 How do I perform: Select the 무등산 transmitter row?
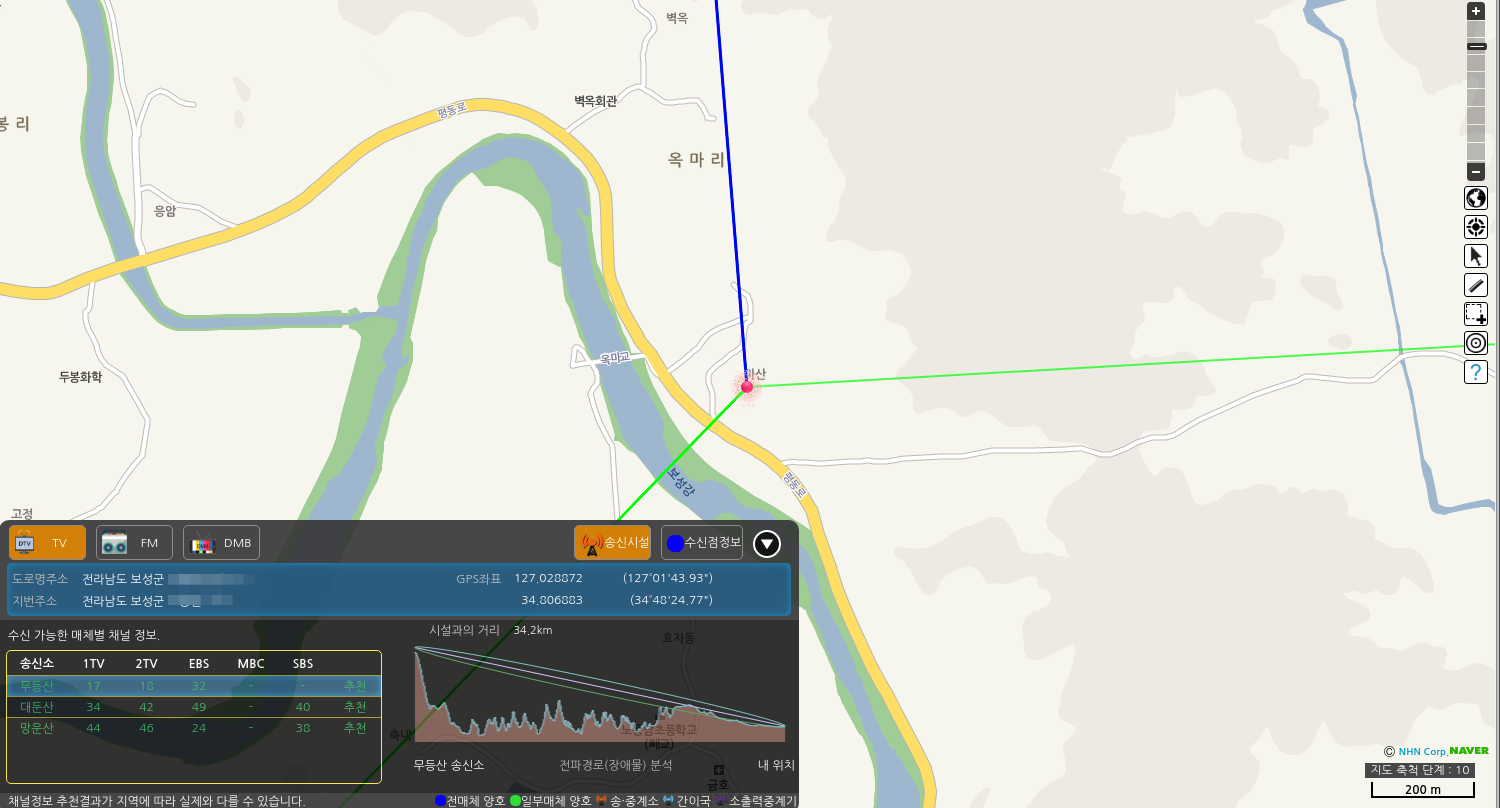click(x=194, y=686)
